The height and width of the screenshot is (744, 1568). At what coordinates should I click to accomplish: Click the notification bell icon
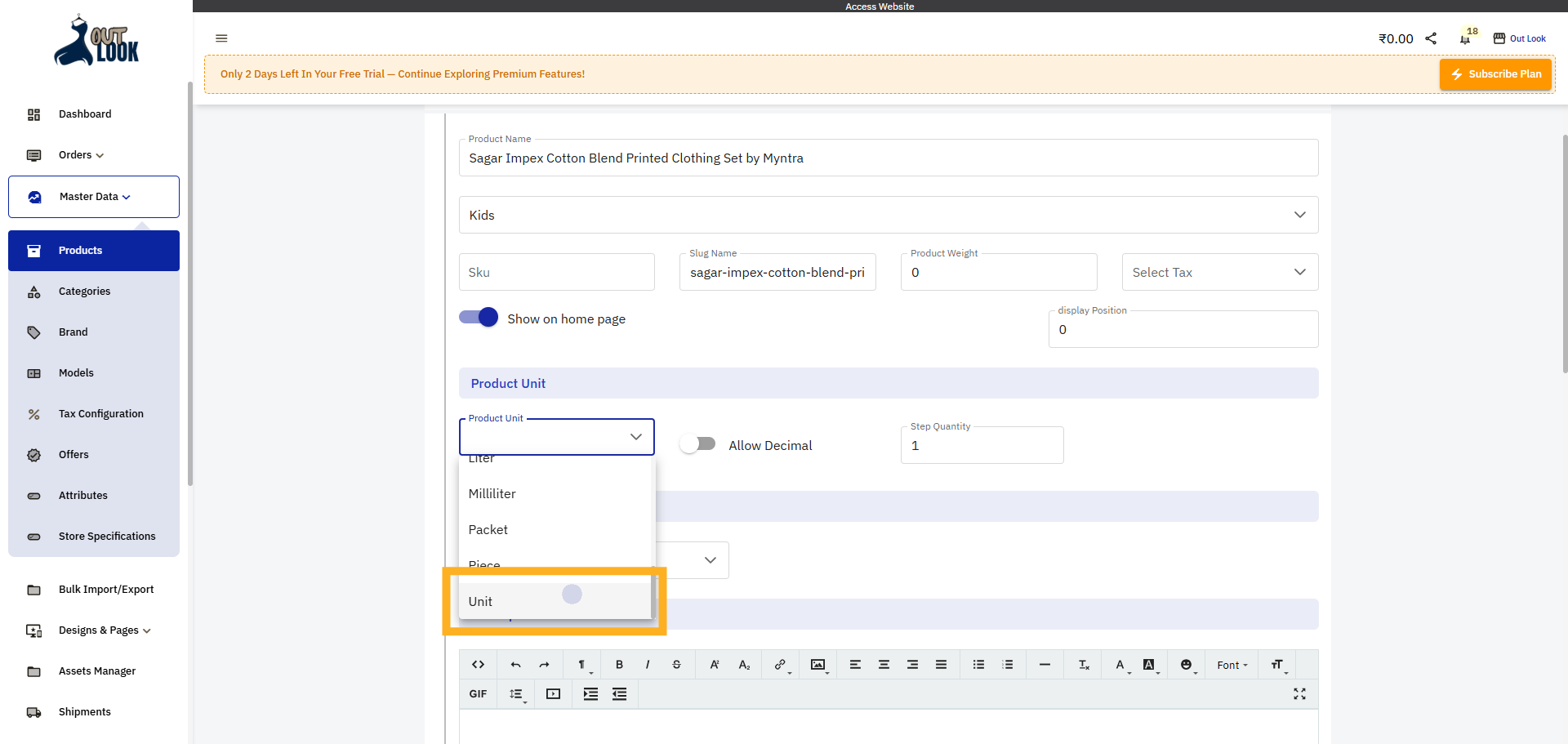pos(1465,39)
